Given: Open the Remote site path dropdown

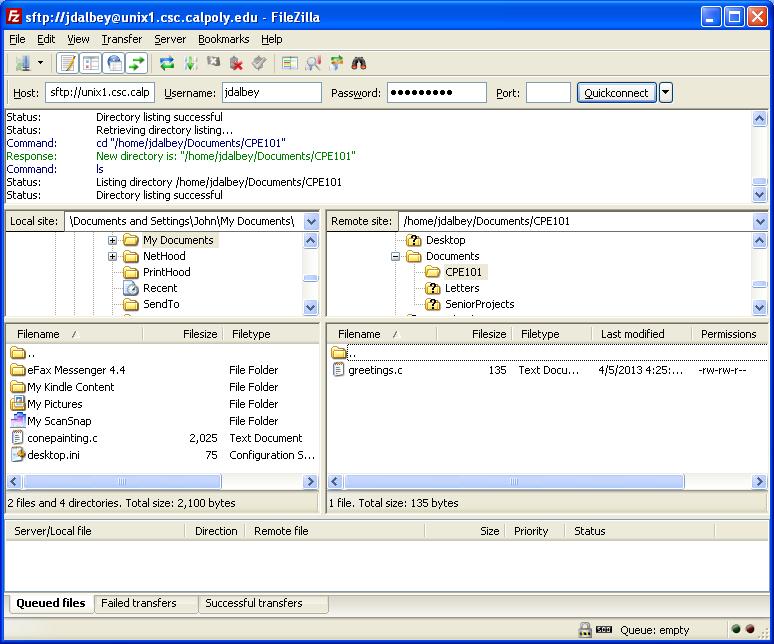Looking at the screenshot, I should click(760, 221).
